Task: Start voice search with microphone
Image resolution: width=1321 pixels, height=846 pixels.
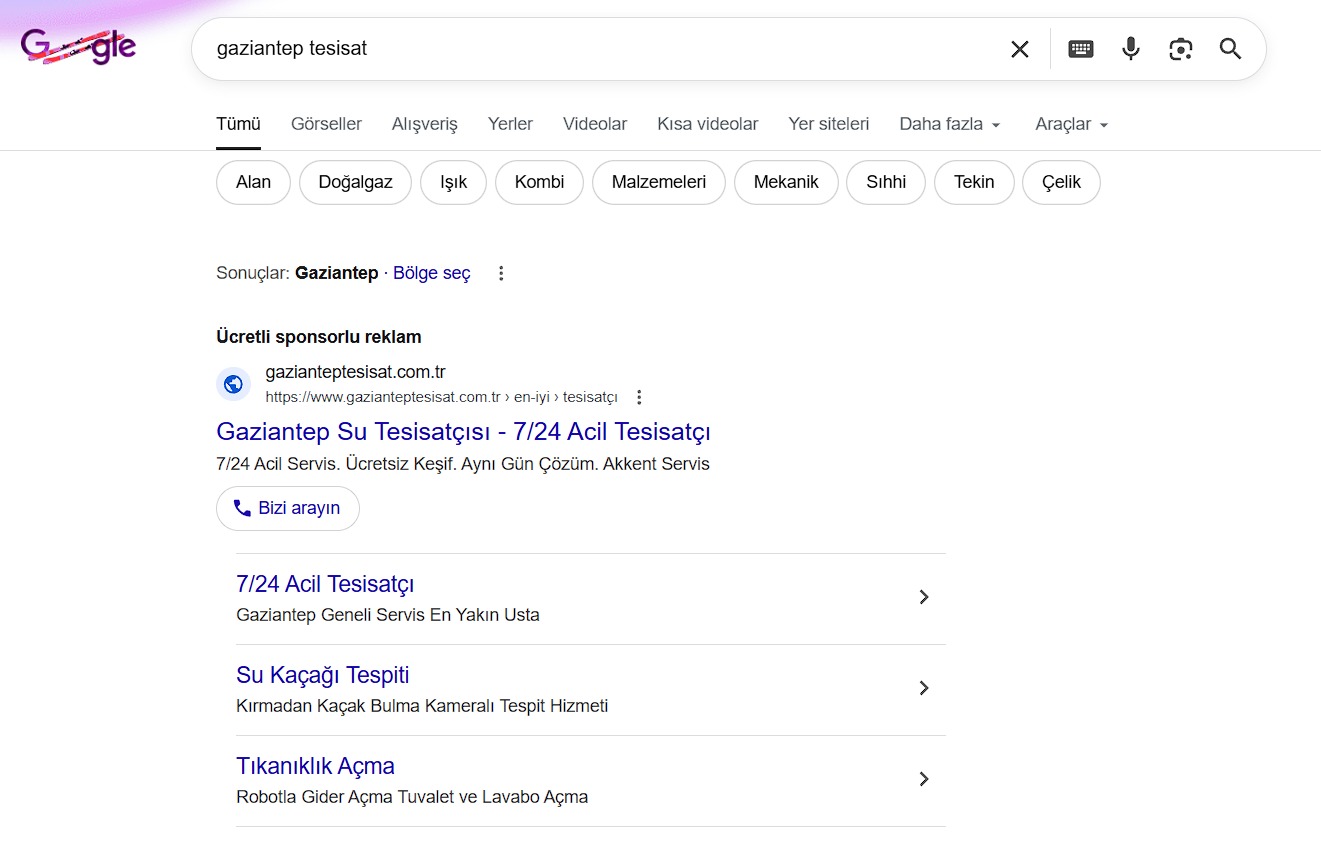Action: click(1130, 49)
